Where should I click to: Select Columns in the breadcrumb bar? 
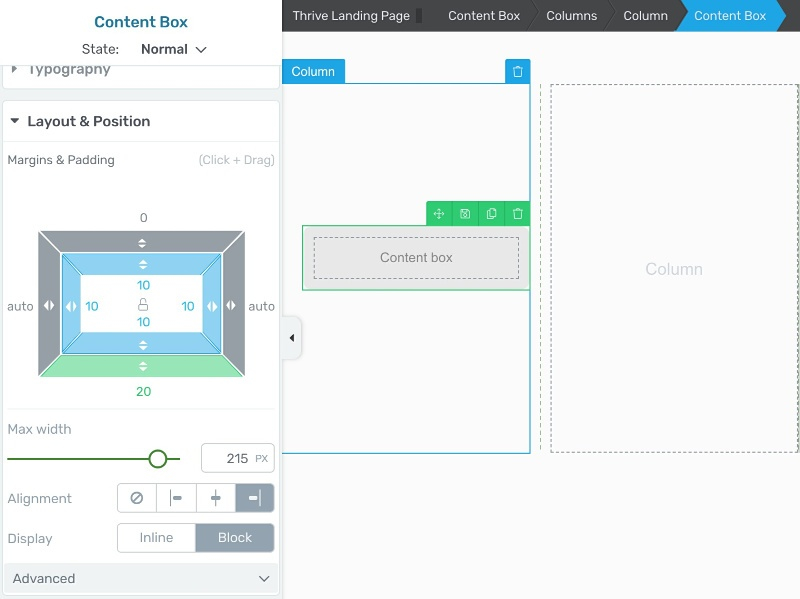[x=571, y=16]
